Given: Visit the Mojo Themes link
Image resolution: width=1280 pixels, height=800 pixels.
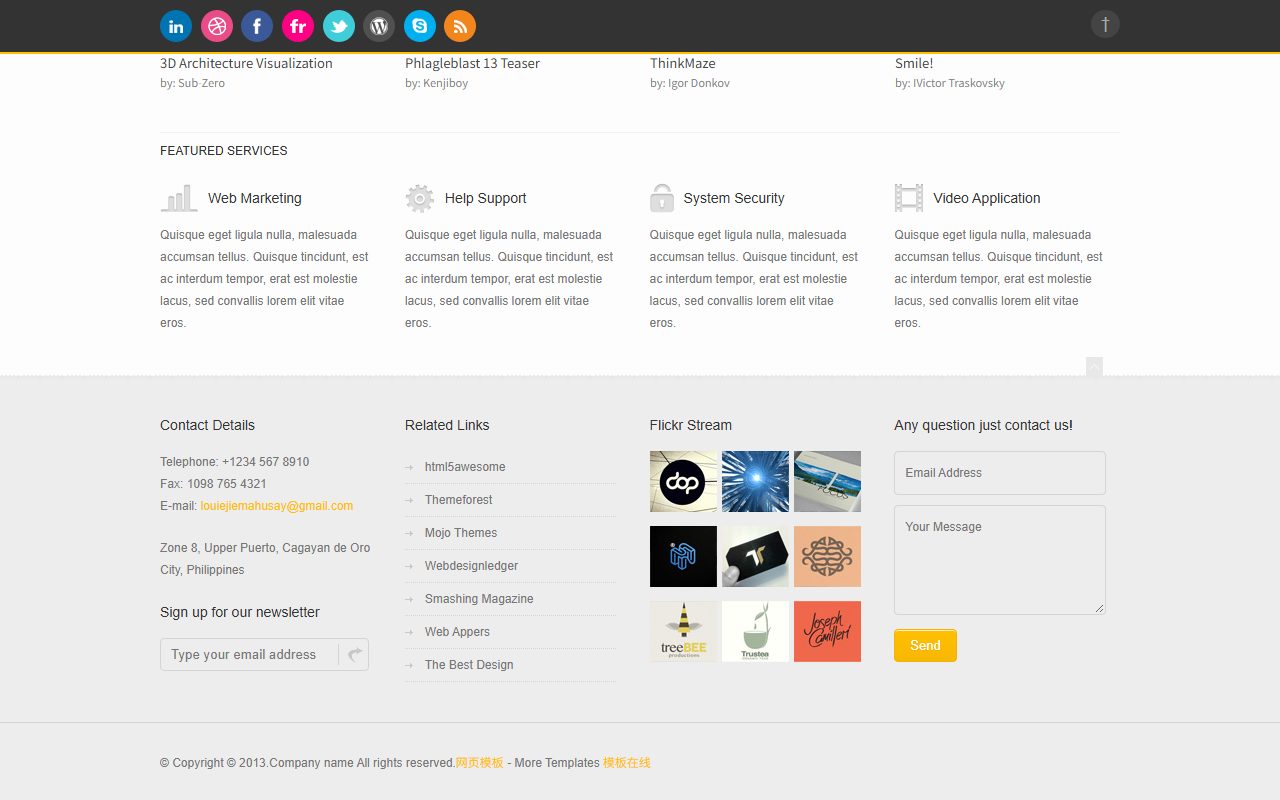Looking at the screenshot, I should tap(461, 533).
